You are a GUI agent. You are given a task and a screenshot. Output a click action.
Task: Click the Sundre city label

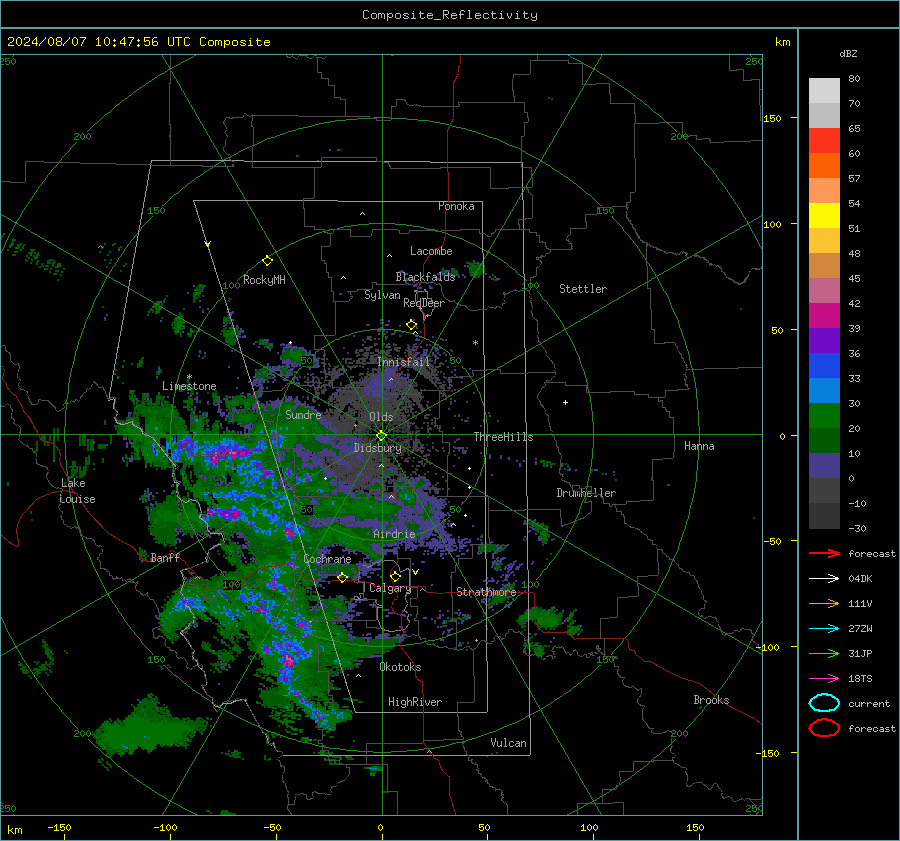(x=303, y=414)
